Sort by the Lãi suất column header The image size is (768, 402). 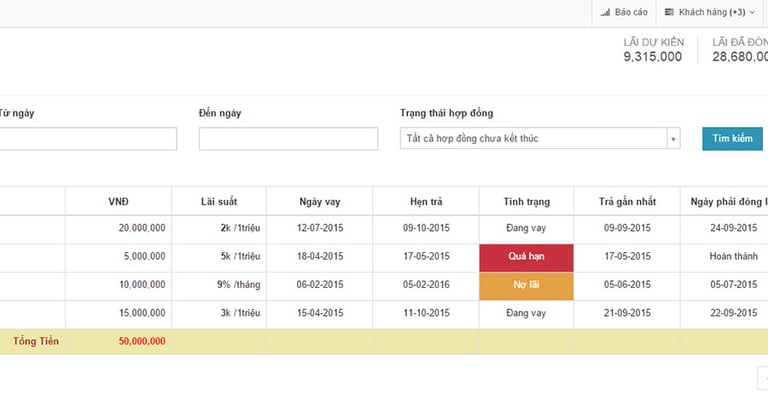tap(219, 201)
